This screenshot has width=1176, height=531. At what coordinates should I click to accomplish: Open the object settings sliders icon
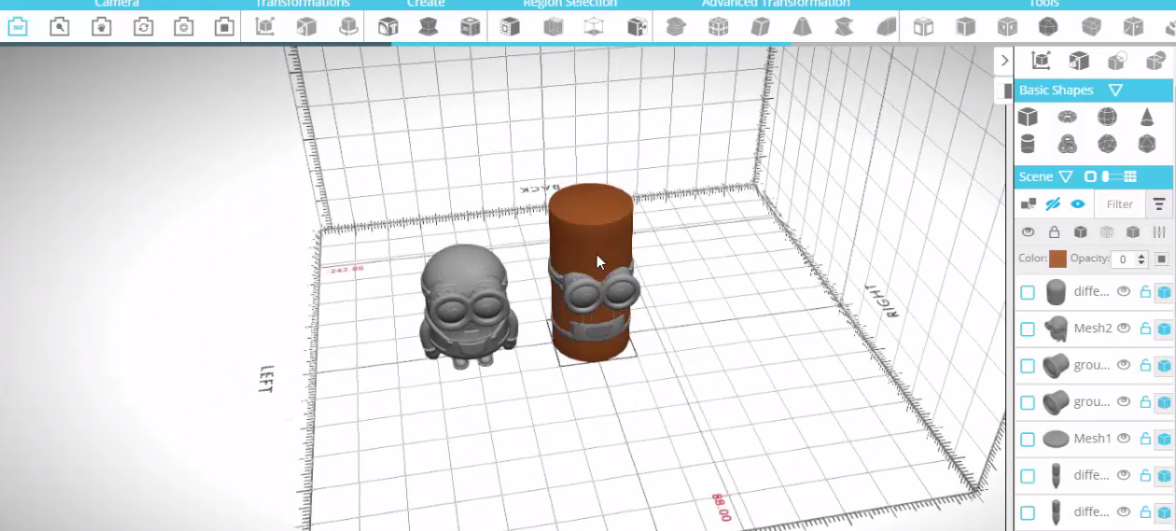(1160, 232)
